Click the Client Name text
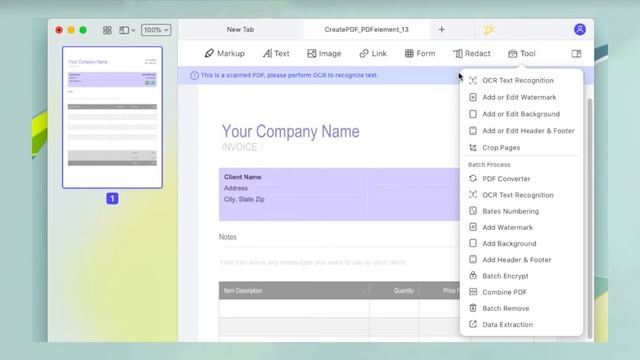This screenshot has height=360, width=640. coord(242,177)
